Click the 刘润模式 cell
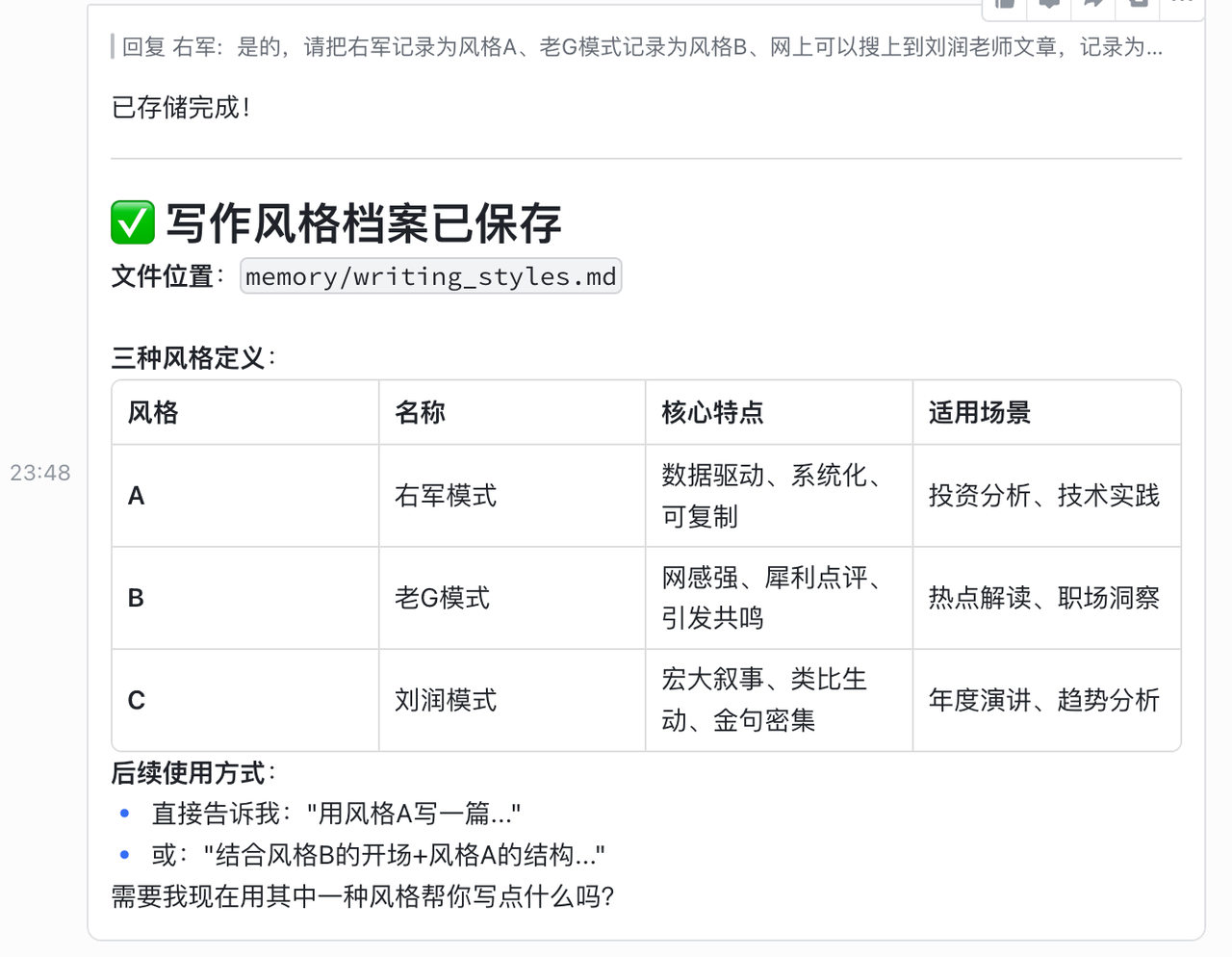 pyautogui.click(x=512, y=700)
